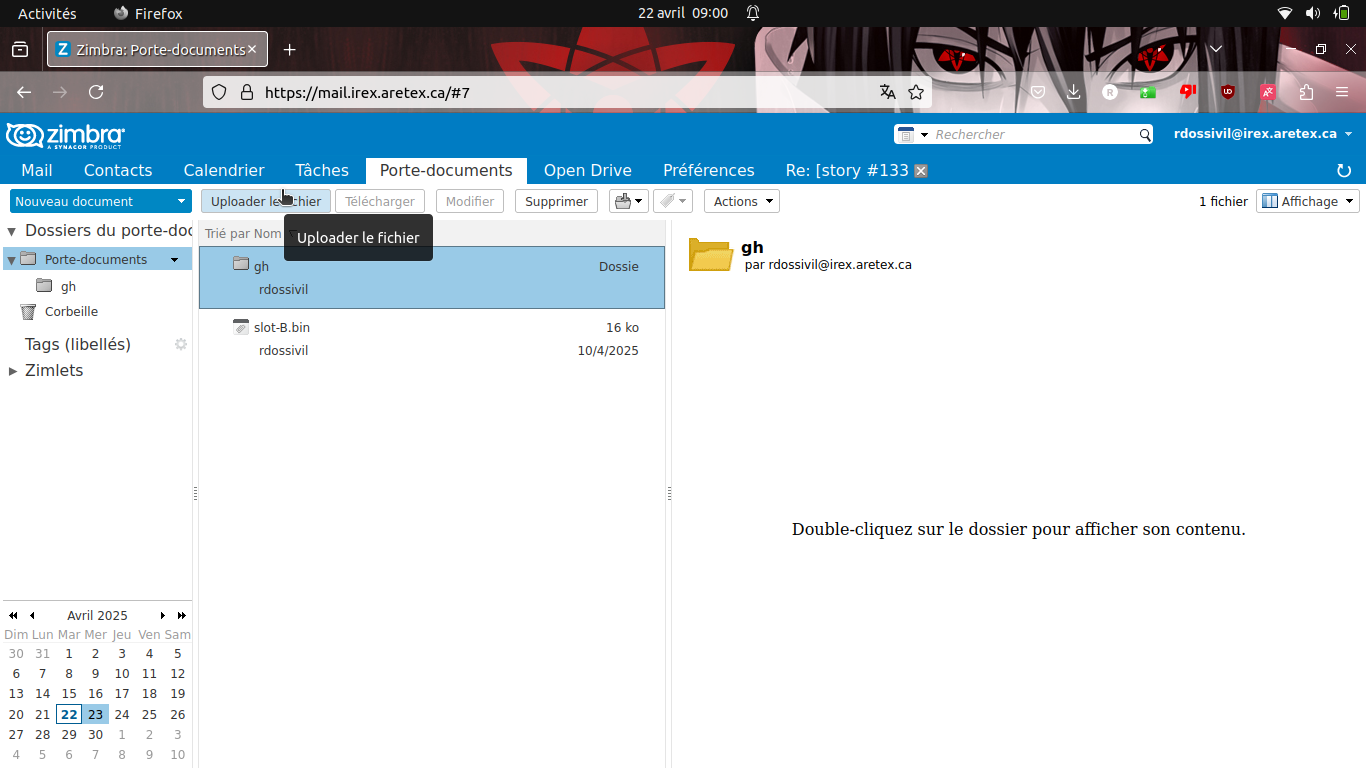
Task: Open Firefox downloads panel
Action: [1074, 92]
